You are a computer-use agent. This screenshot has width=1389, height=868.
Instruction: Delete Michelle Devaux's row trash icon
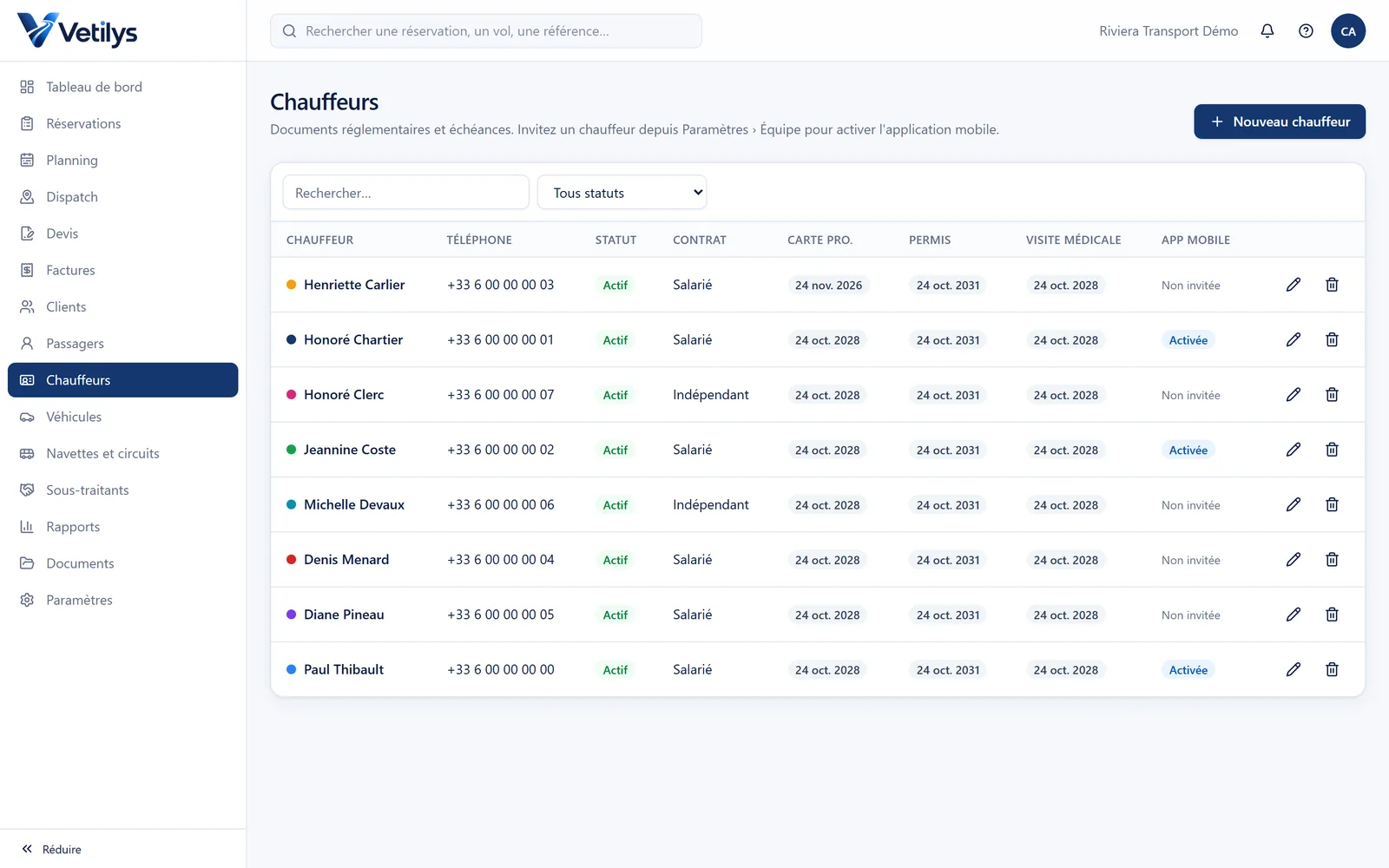1332,504
